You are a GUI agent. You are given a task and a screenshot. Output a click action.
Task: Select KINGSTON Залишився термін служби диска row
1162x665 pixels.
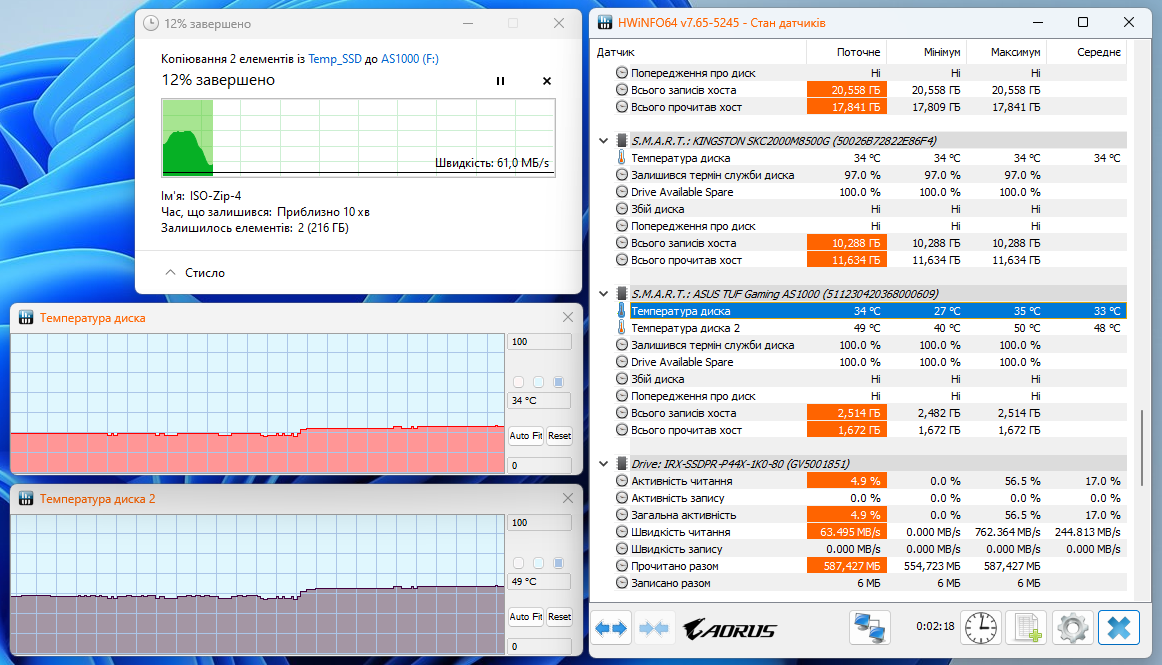pyautogui.click(x=871, y=175)
